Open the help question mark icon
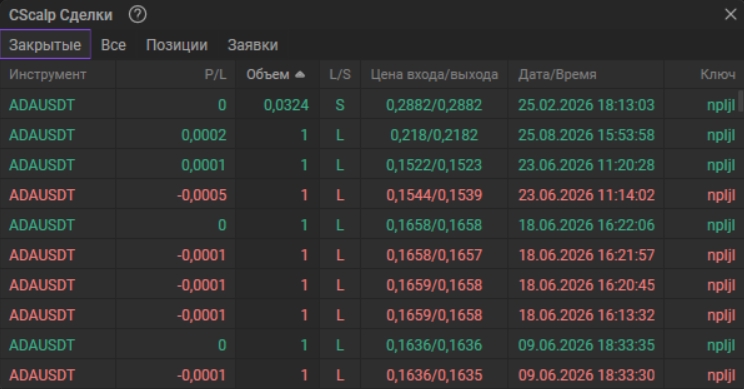 (138, 15)
